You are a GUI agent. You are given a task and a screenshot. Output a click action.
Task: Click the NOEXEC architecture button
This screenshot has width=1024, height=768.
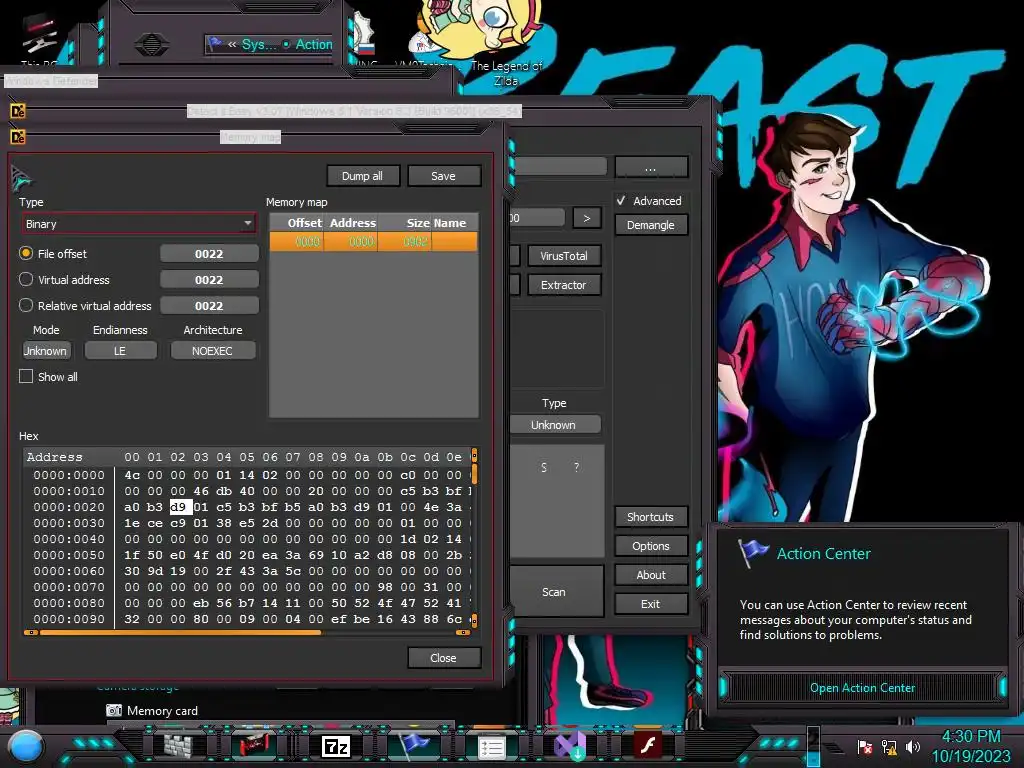coord(212,351)
